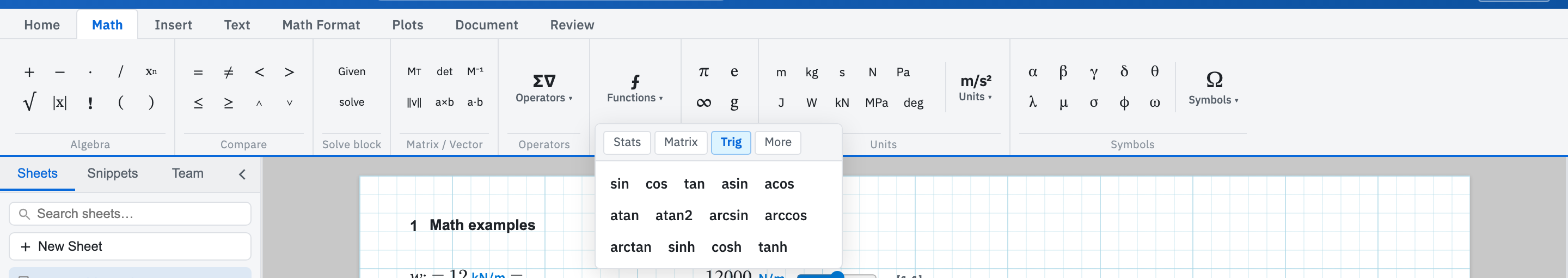Screen dimensions: 1568x278
Task: Open the Text ribbon tab
Action: pyautogui.click(x=237, y=25)
